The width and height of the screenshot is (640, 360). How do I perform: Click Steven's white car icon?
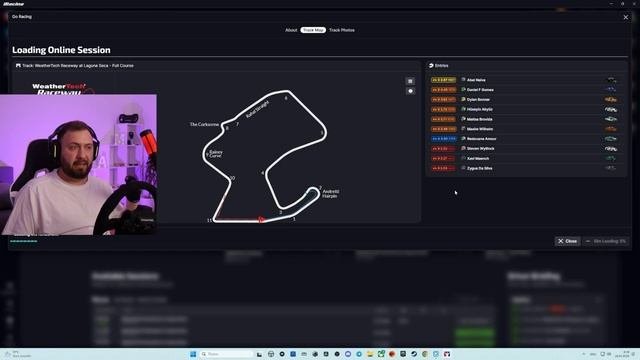(611, 149)
